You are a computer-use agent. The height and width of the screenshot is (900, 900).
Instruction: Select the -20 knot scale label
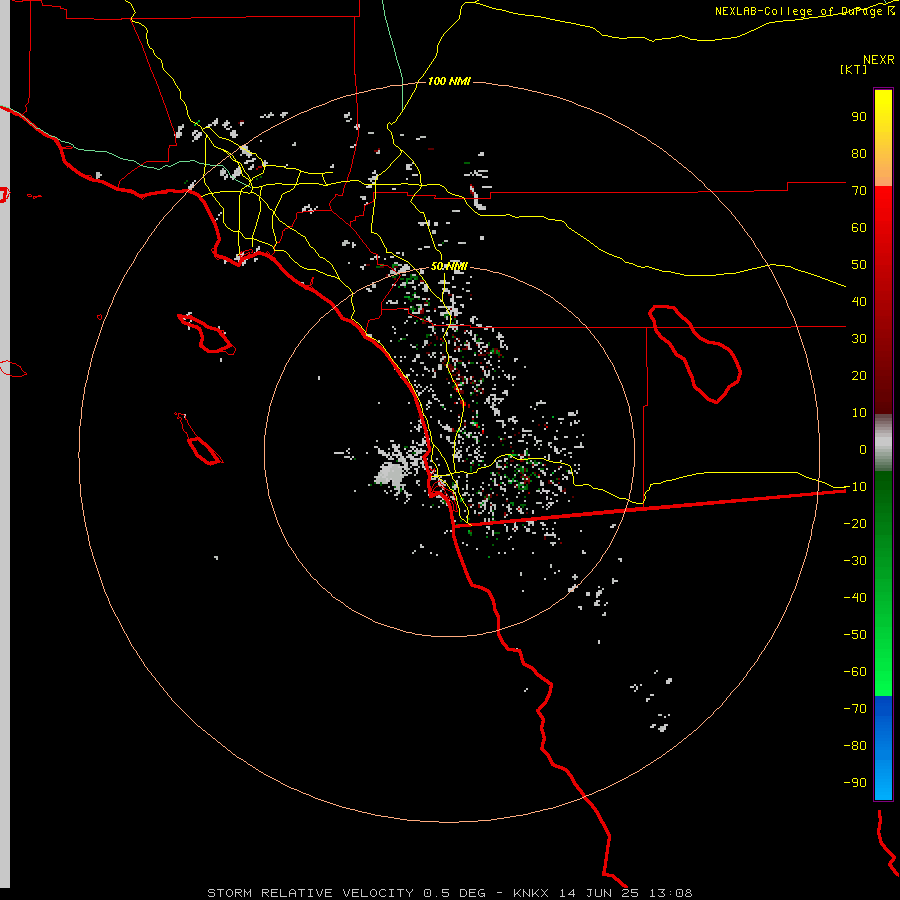tap(855, 523)
